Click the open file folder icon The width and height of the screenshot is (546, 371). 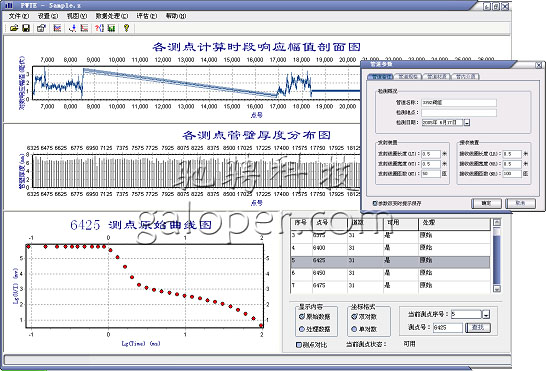pos(14,28)
